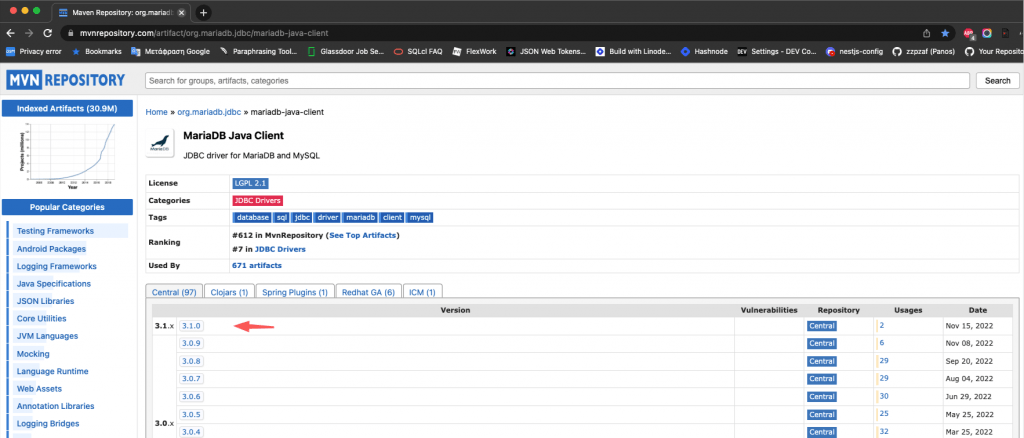Click the MariaDB seal logo image
The image size is (1024, 438).
click(161, 144)
